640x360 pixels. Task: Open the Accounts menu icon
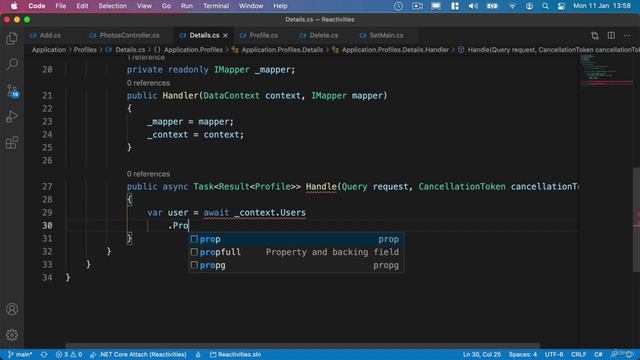(x=12, y=309)
